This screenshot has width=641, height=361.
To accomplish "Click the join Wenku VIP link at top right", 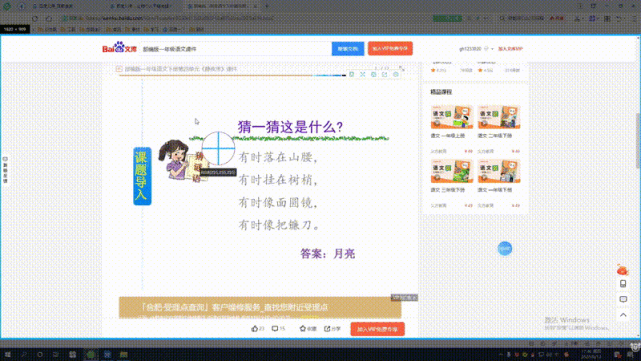I will (x=510, y=49).
